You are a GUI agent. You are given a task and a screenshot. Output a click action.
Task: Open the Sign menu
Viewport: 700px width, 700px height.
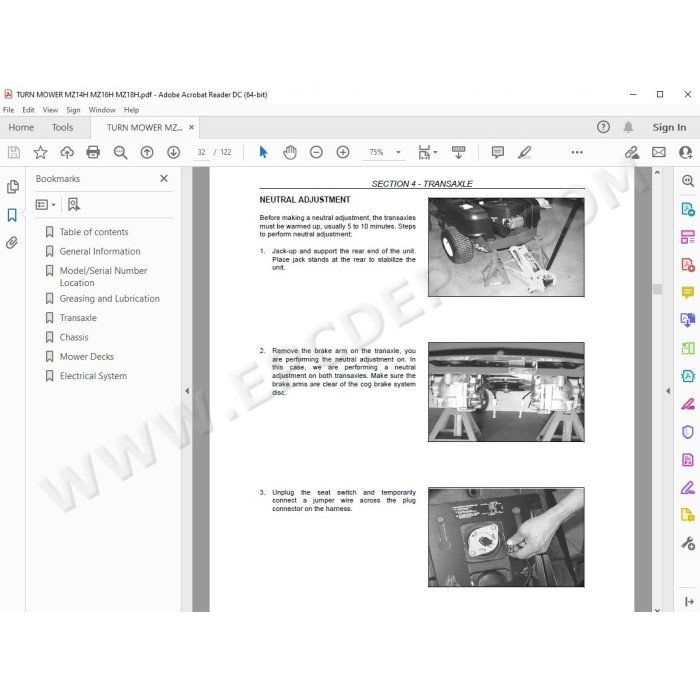click(x=73, y=110)
